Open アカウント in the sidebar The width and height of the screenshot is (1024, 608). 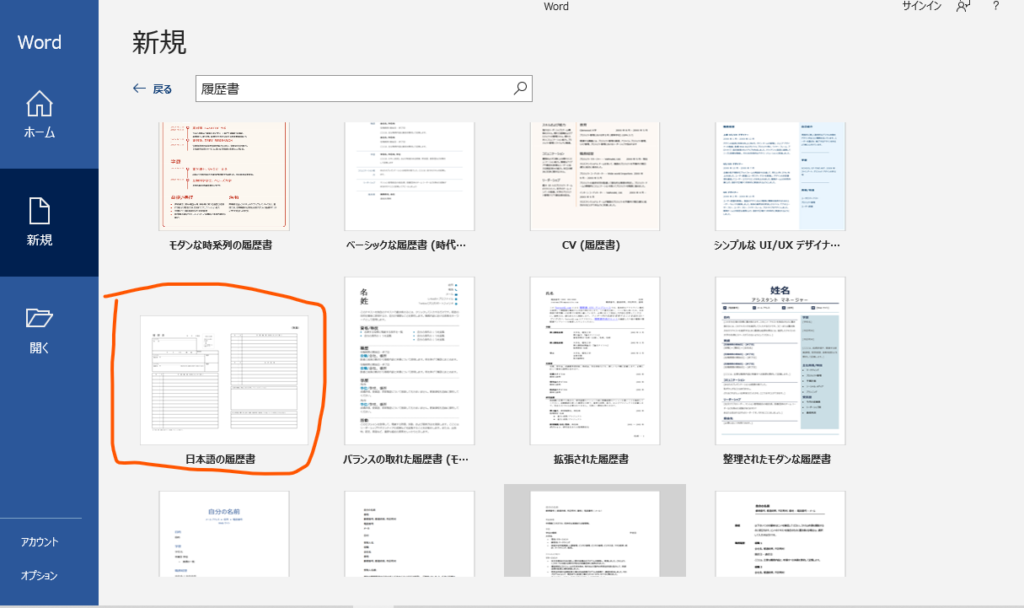coord(40,542)
